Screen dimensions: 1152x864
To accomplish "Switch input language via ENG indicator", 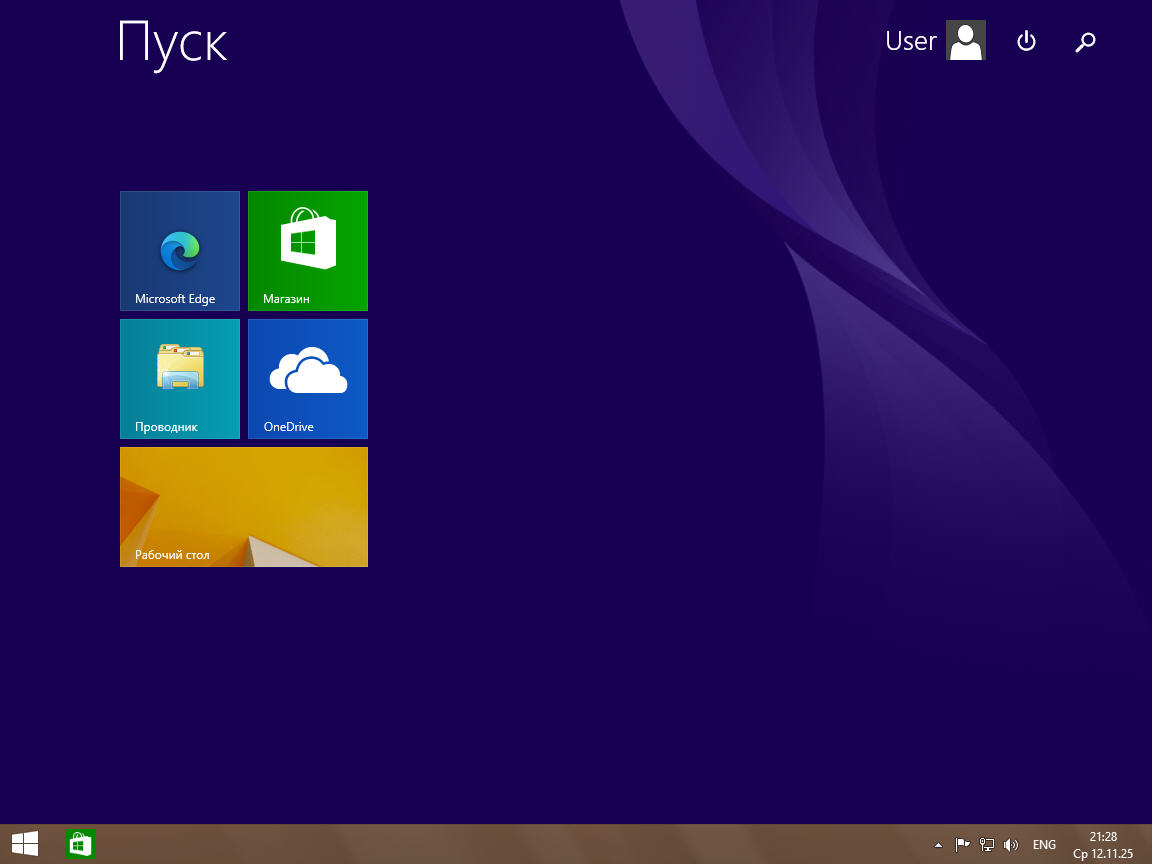I will (1044, 845).
